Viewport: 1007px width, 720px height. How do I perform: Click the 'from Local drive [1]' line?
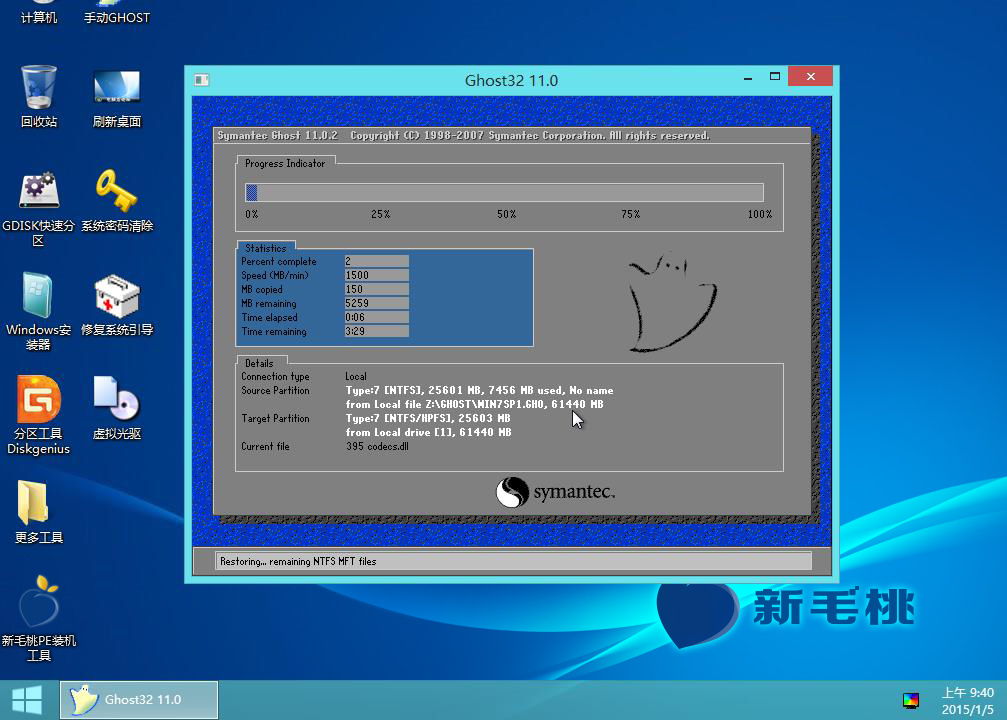pos(428,432)
